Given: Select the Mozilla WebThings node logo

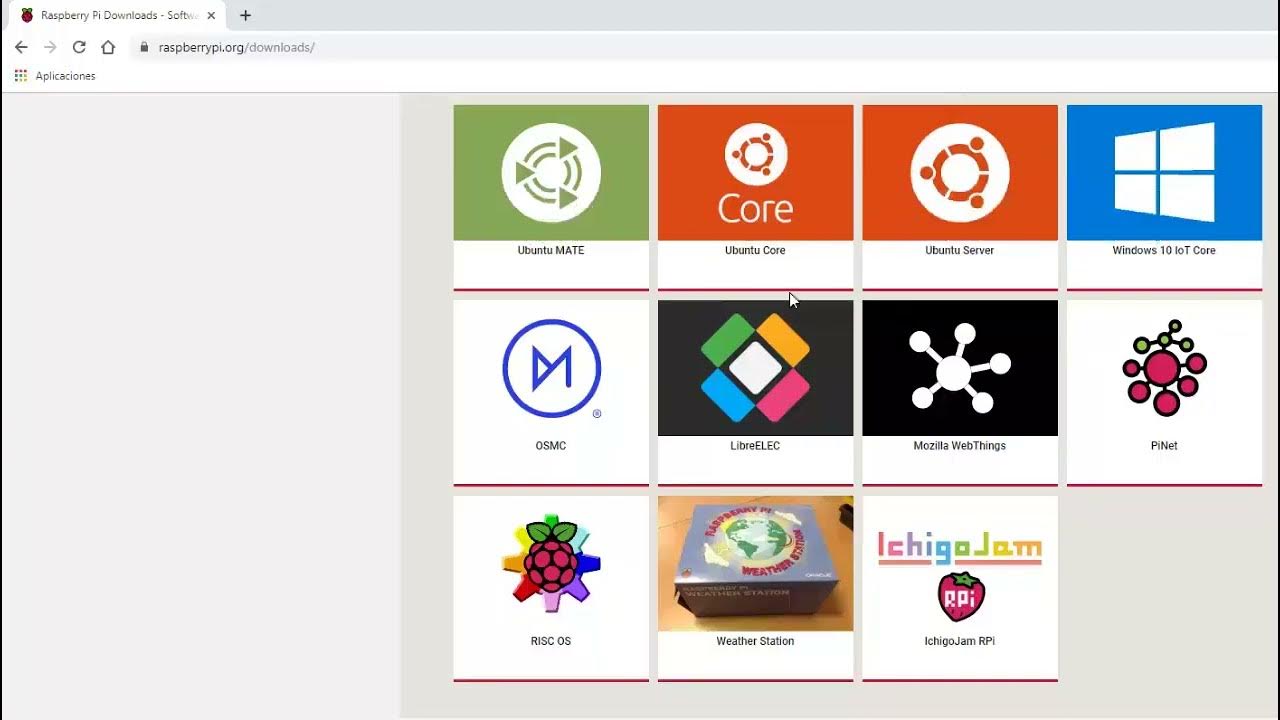Looking at the screenshot, I should pyautogui.click(x=960, y=368).
